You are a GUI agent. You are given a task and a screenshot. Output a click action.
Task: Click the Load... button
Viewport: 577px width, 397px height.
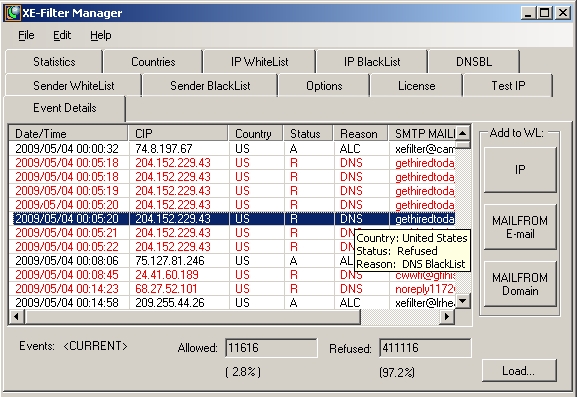point(518,371)
